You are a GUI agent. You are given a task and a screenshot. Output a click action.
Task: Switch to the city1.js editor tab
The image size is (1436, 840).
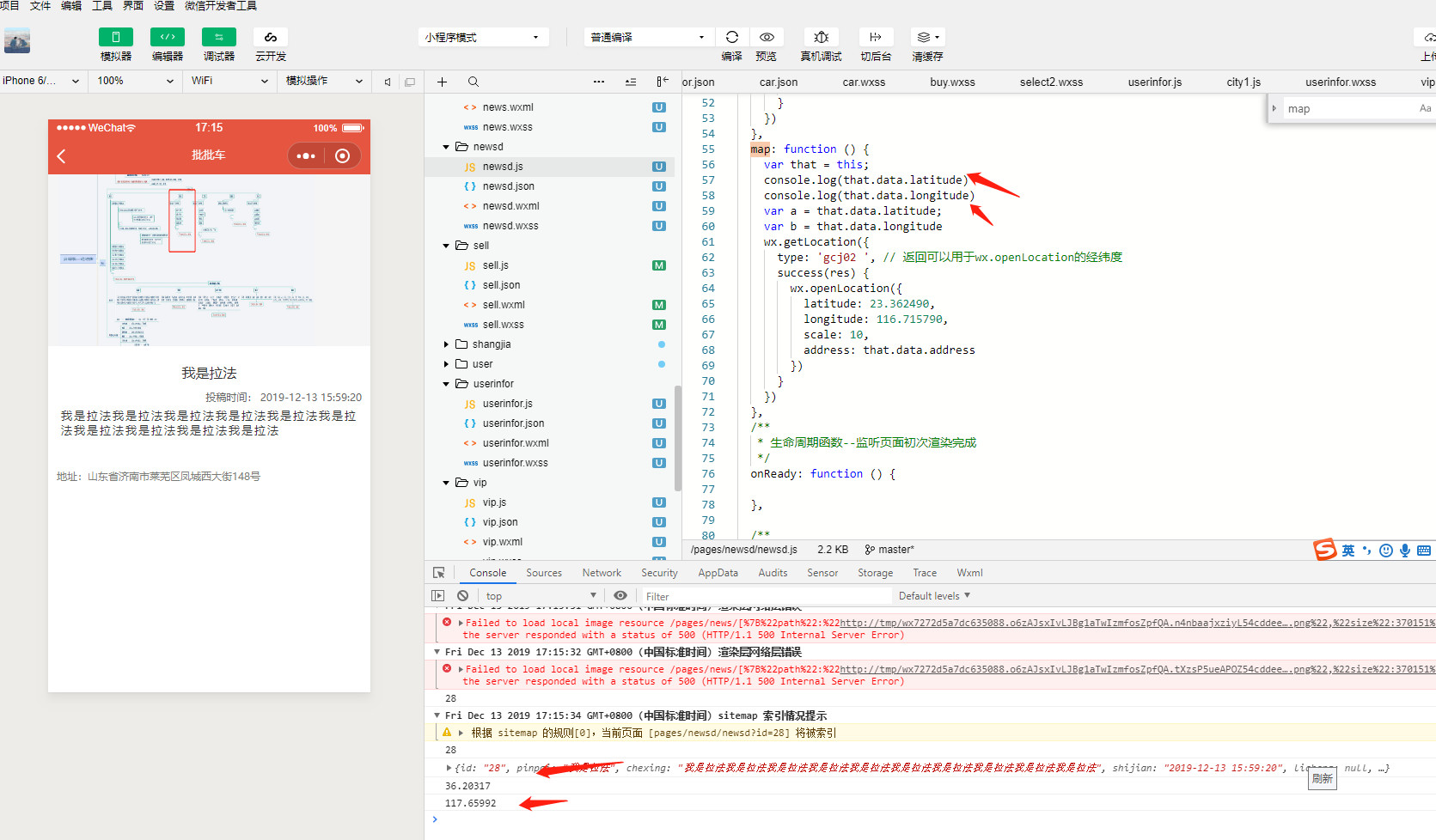coord(1244,82)
